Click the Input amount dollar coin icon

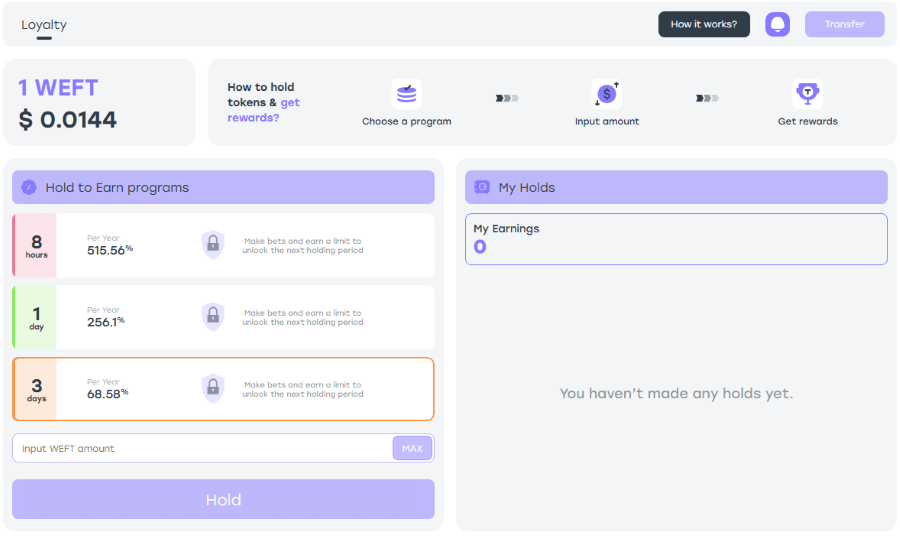[x=606, y=94]
